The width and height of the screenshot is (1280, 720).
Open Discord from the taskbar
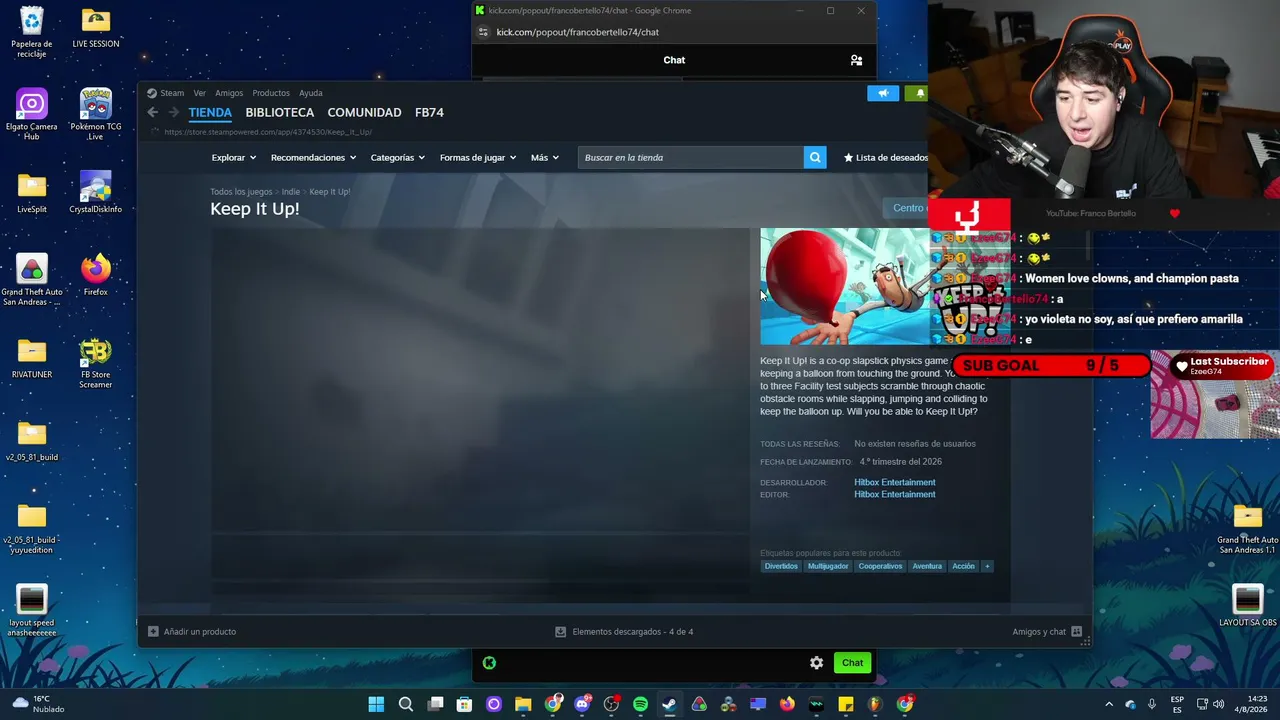(582, 704)
